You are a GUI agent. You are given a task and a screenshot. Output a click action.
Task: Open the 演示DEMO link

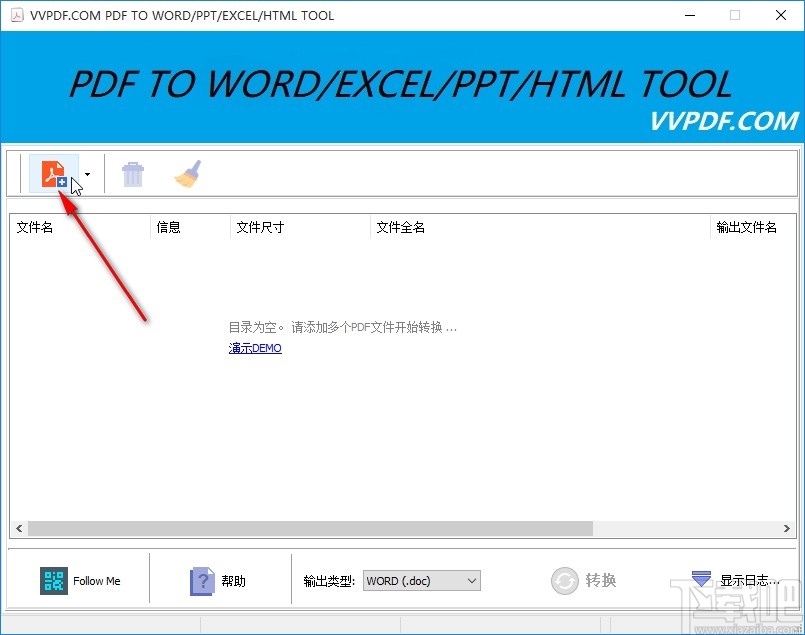(254, 348)
